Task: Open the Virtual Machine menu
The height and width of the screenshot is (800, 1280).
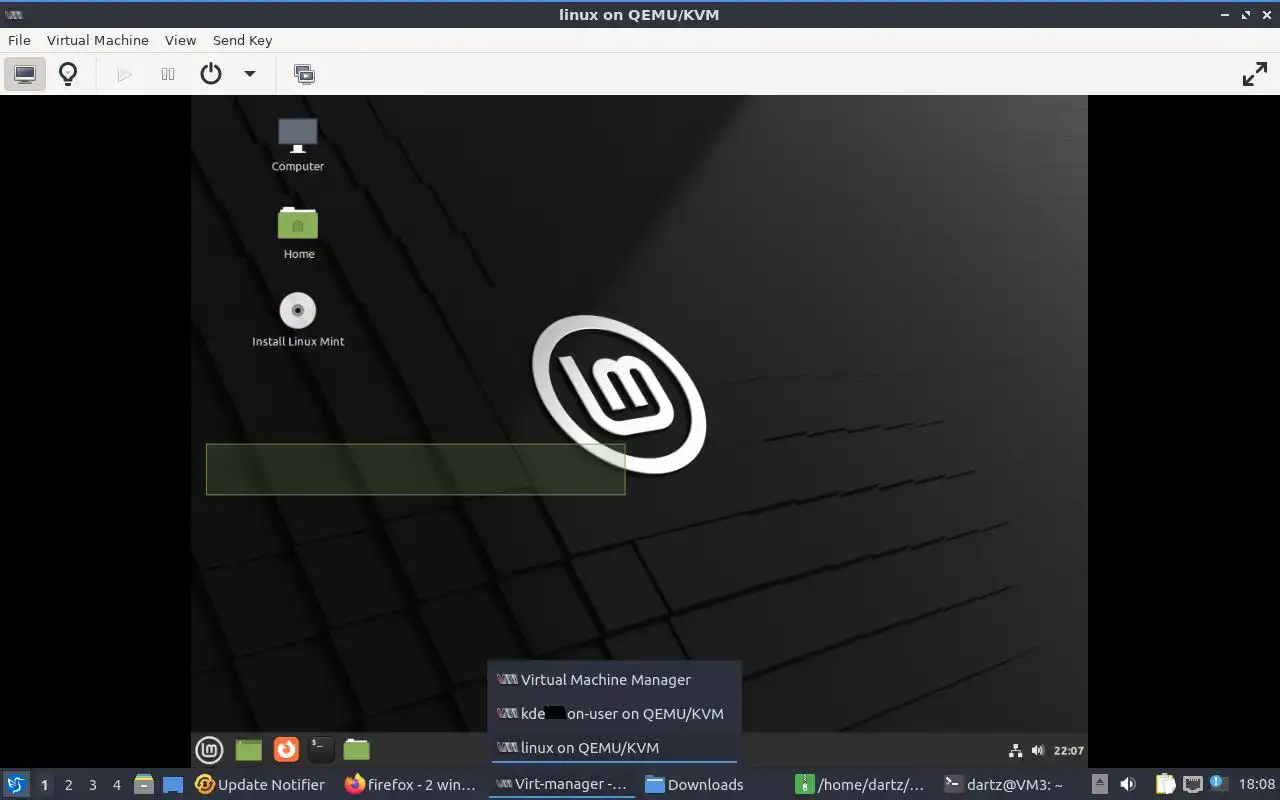Action: point(98,40)
